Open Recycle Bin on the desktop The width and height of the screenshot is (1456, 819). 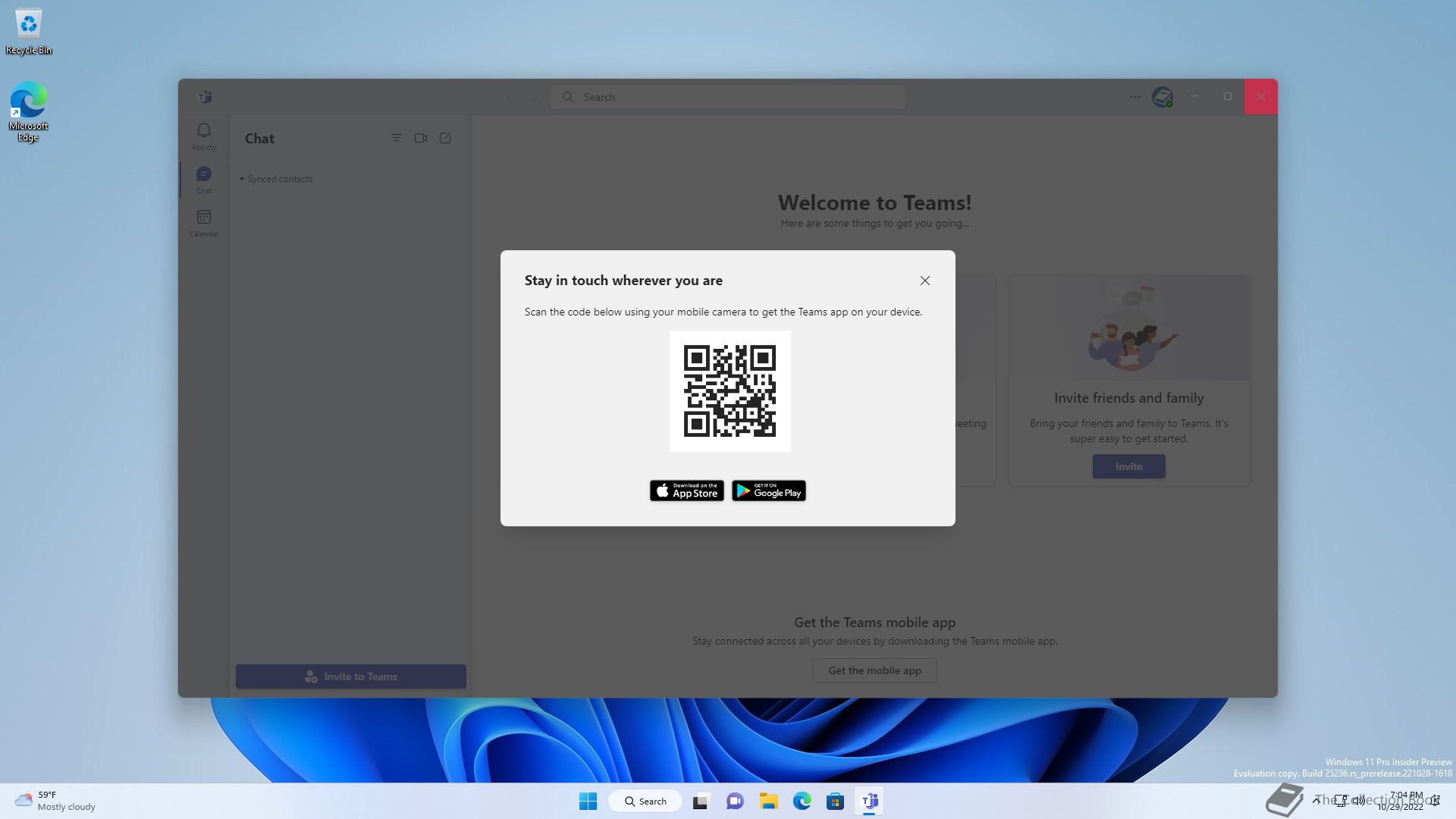[x=29, y=32]
